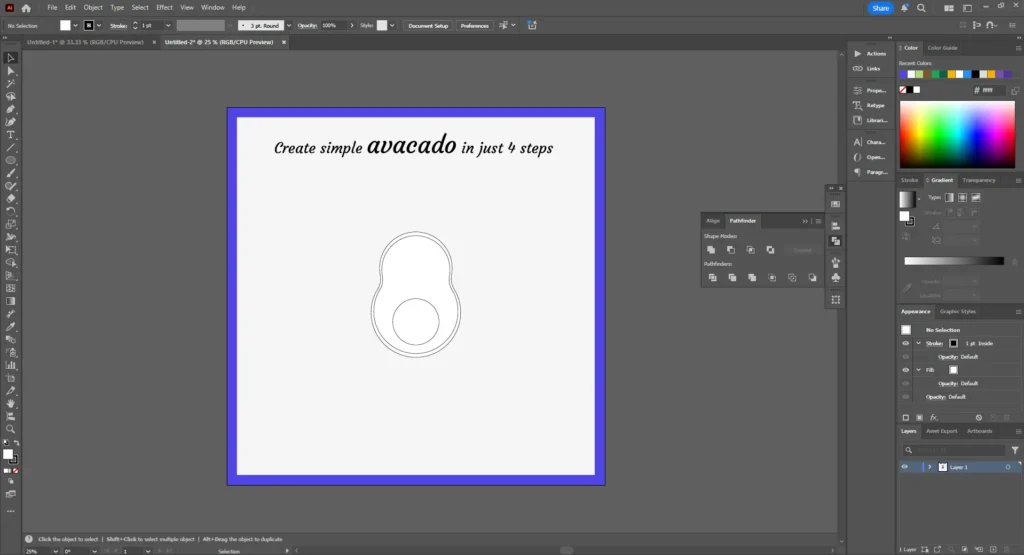Toggle Fill visibility eye in Appearance panel
This screenshot has height=555, width=1024.
[906, 370]
